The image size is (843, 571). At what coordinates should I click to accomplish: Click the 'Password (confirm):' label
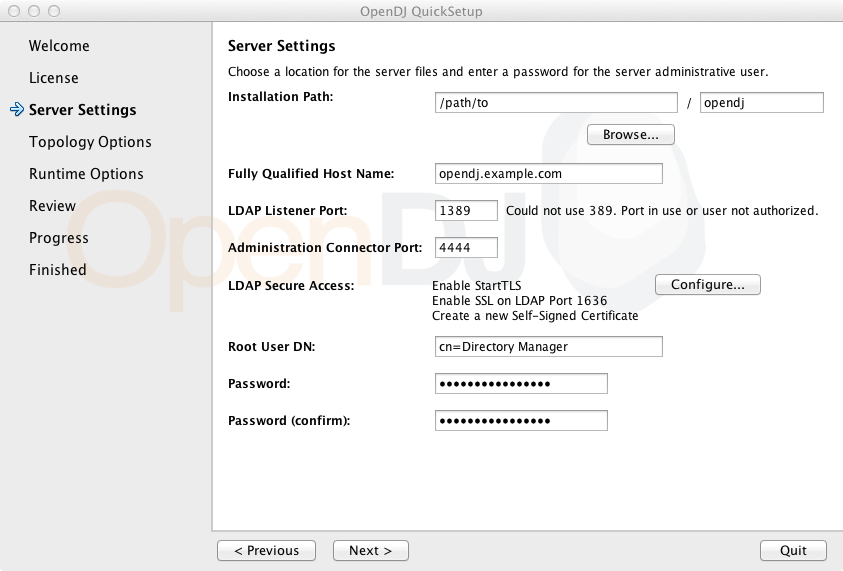click(289, 421)
